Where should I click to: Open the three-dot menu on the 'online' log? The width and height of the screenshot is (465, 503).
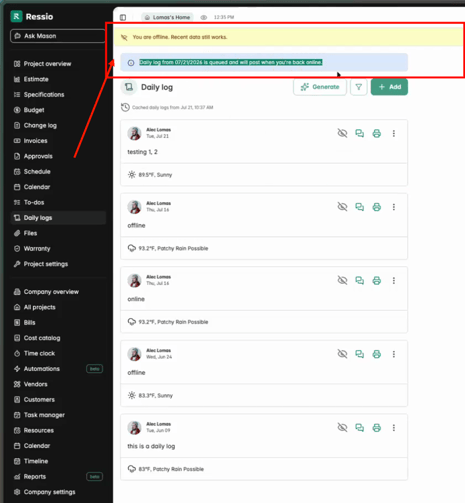click(x=394, y=281)
